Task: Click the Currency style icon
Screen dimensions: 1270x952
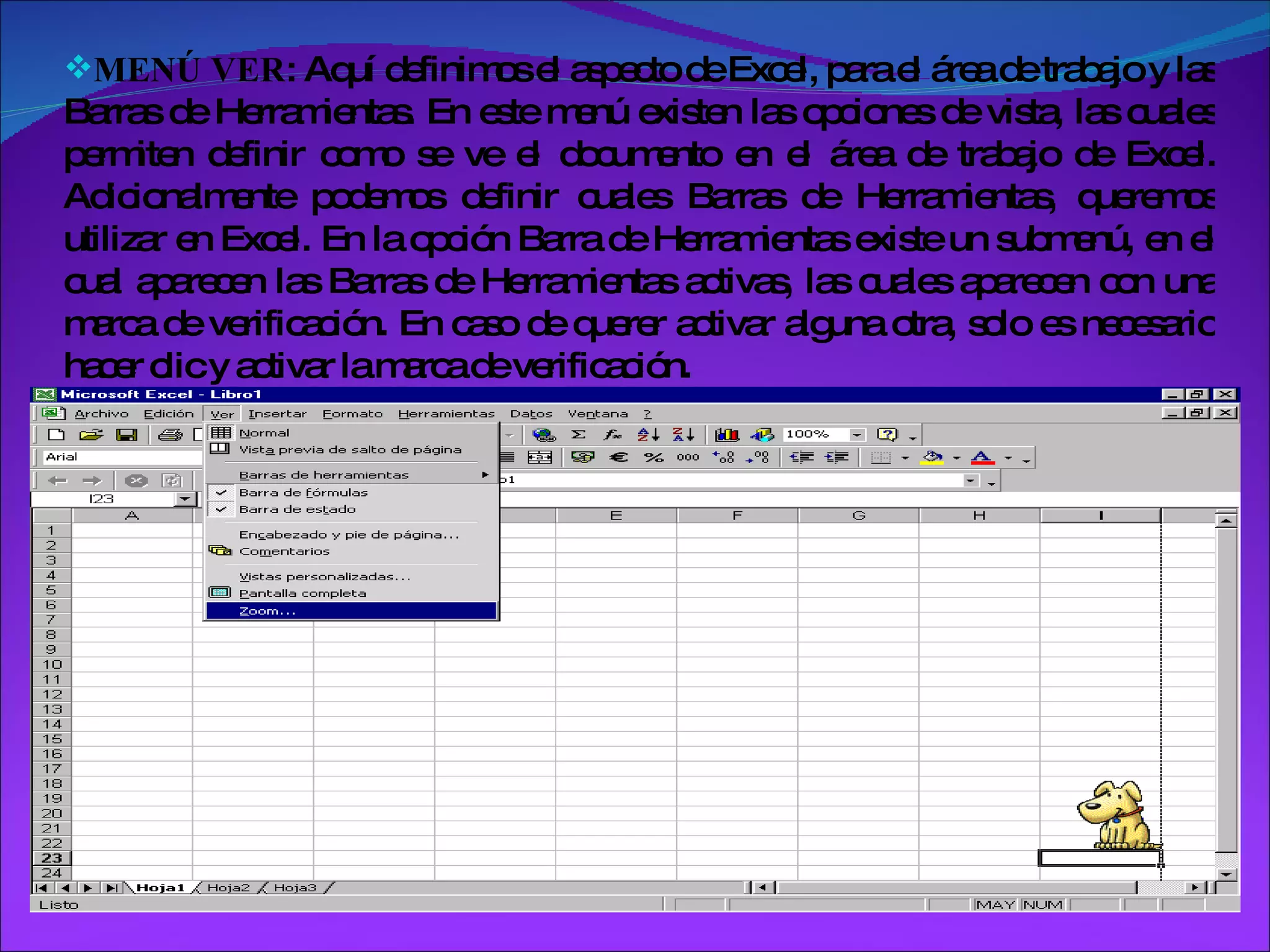Action: 582,457
